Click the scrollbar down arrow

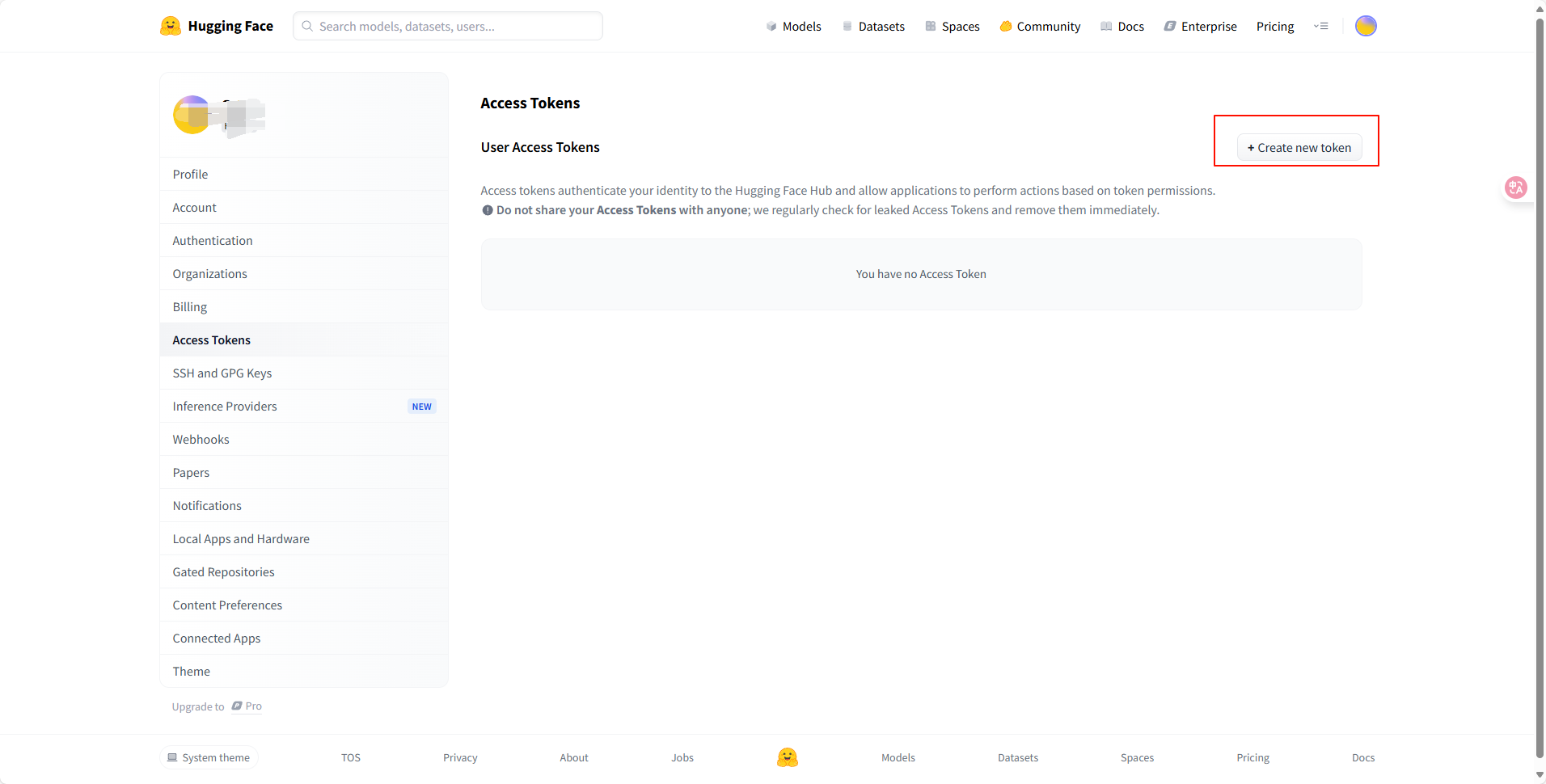[x=1540, y=775]
